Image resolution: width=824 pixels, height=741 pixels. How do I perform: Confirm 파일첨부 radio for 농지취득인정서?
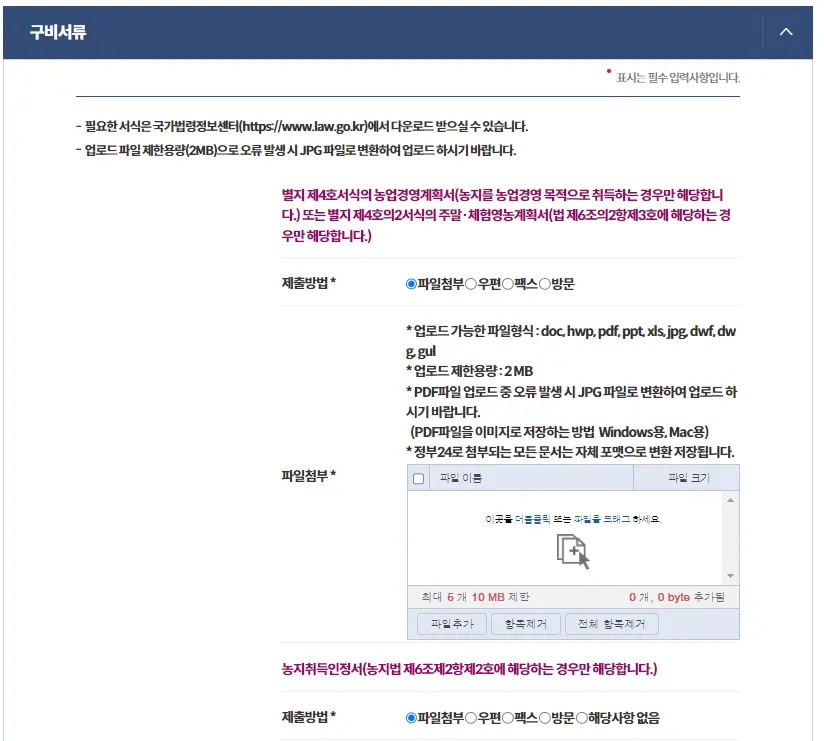click(413, 718)
